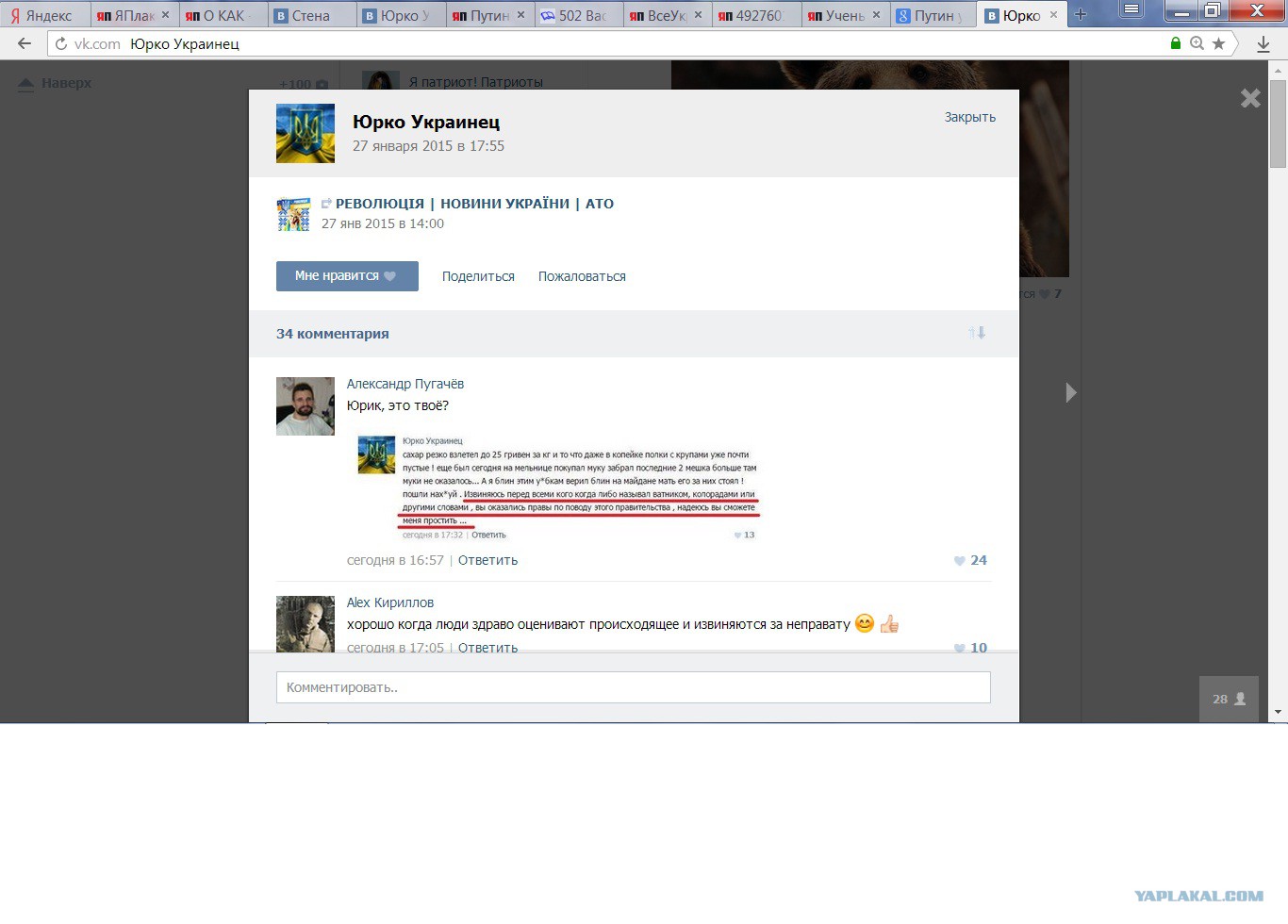Dismiss the VK post overlay with the X icon
The height and width of the screenshot is (924, 1288).
pos(1250,98)
